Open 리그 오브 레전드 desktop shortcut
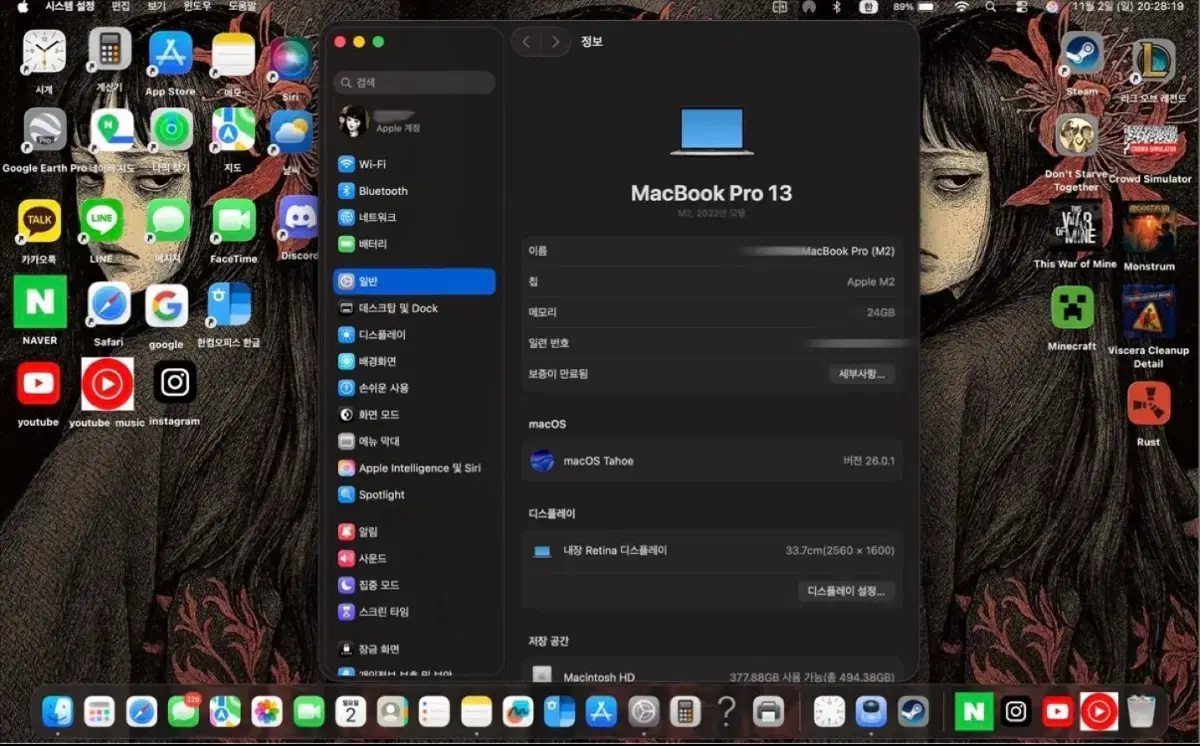The image size is (1200, 746). [x=1152, y=70]
